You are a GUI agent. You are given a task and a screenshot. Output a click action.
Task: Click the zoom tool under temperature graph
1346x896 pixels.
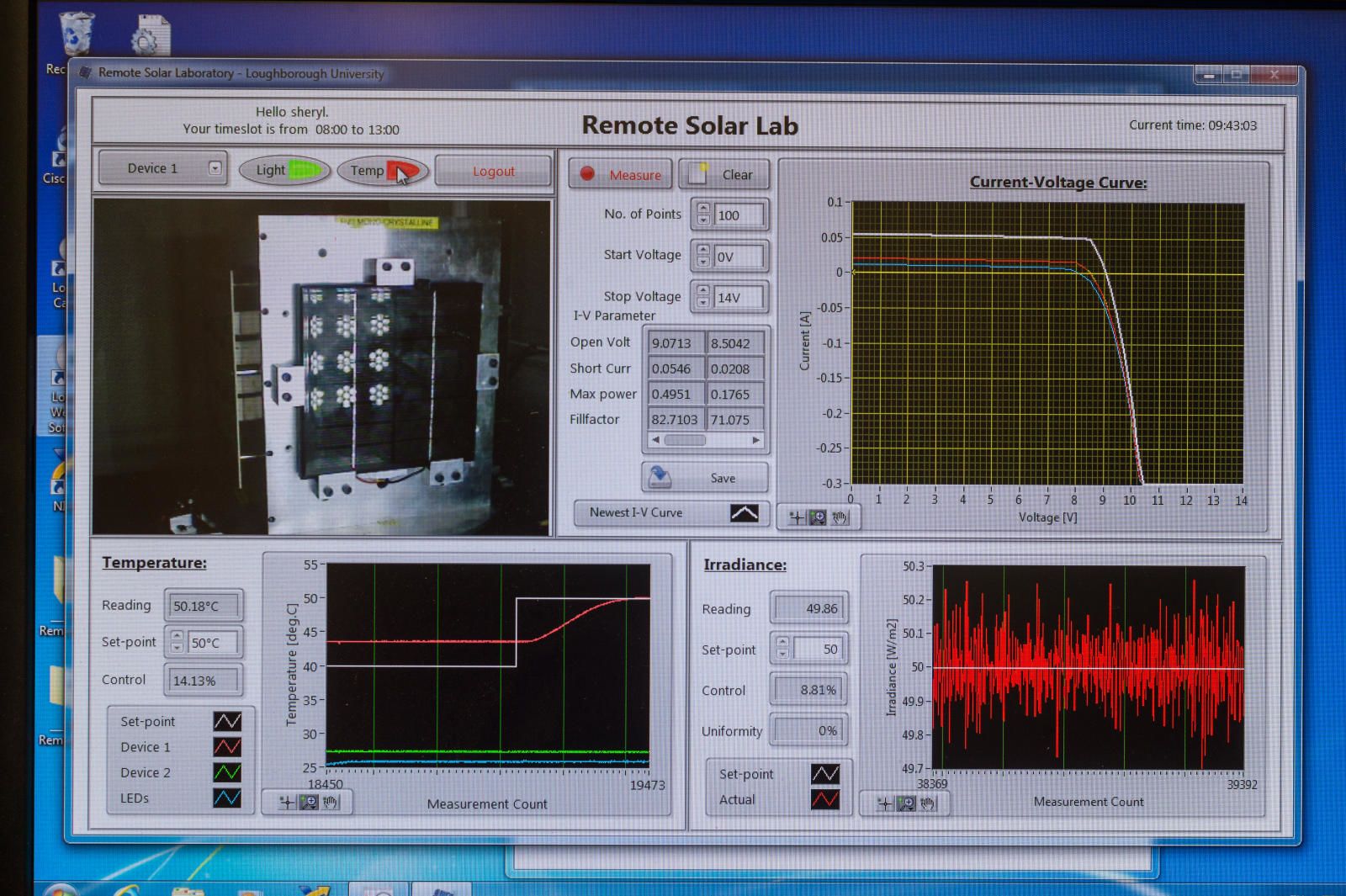pyautogui.click(x=309, y=803)
